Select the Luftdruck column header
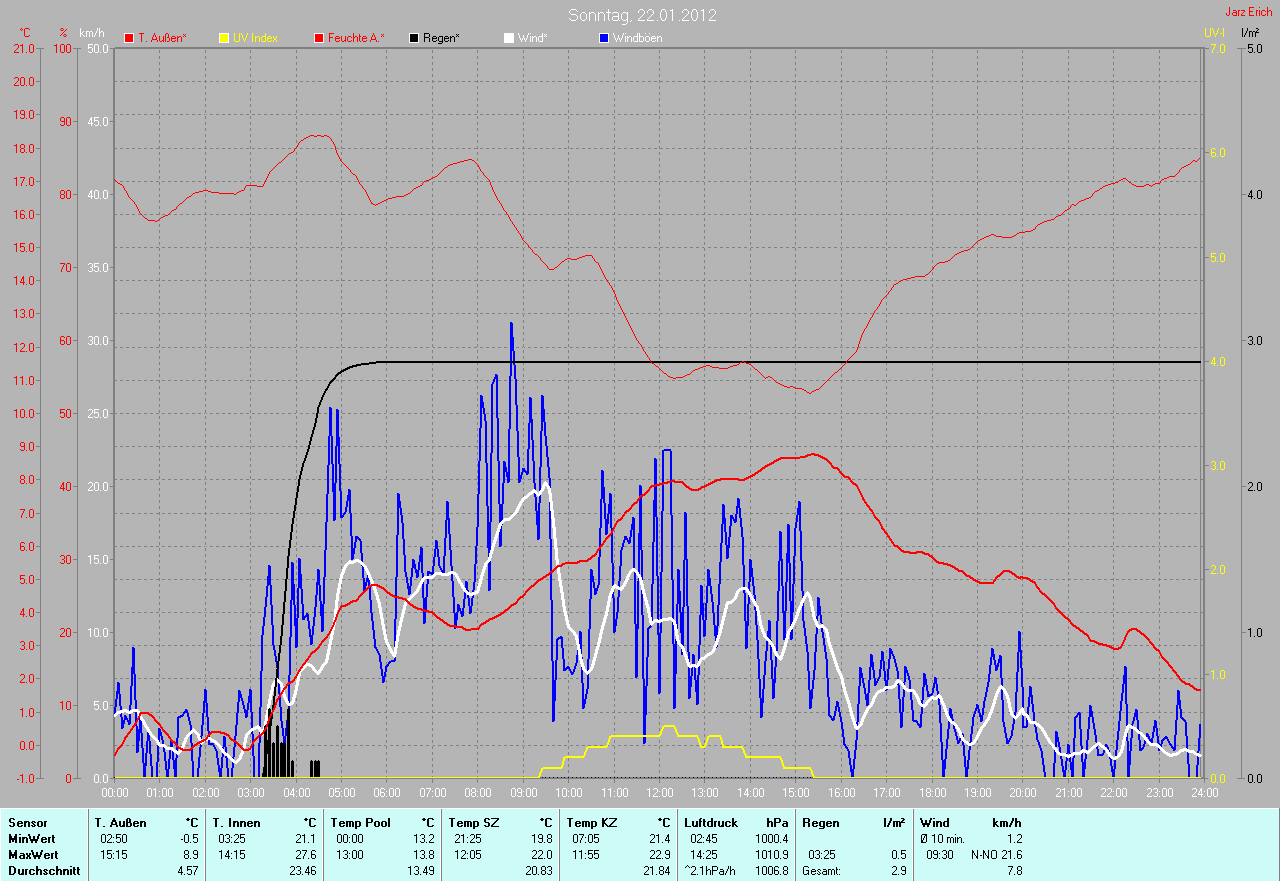The image size is (1280, 881). tap(709, 822)
